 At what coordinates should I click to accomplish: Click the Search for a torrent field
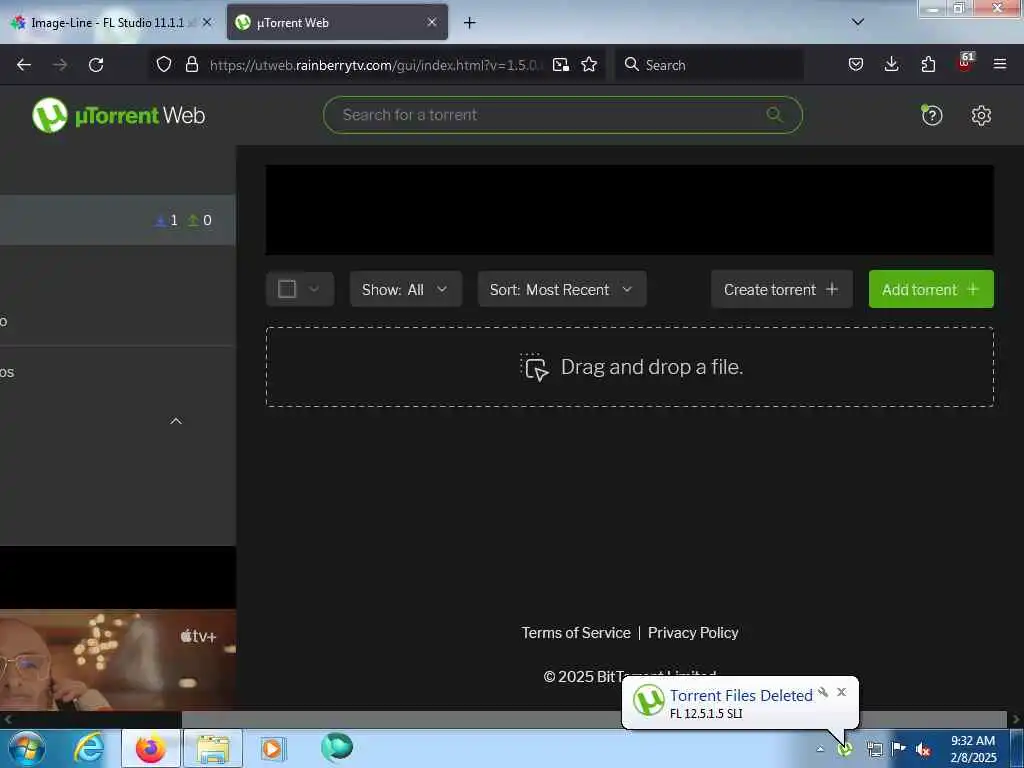point(562,115)
